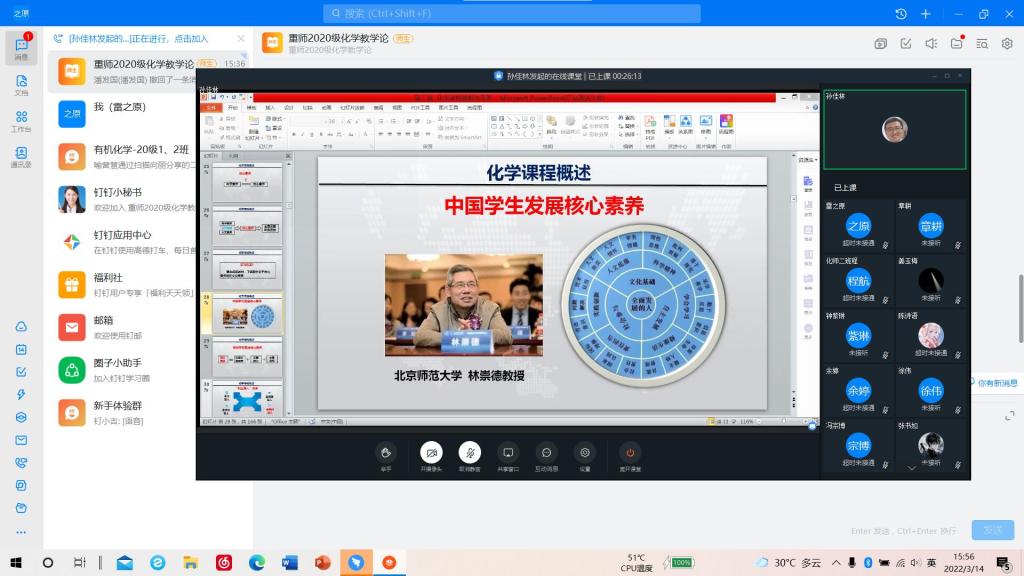Expand the participant list down chevron
This screenshot has height=576, width=1024.
pos(910,466)
